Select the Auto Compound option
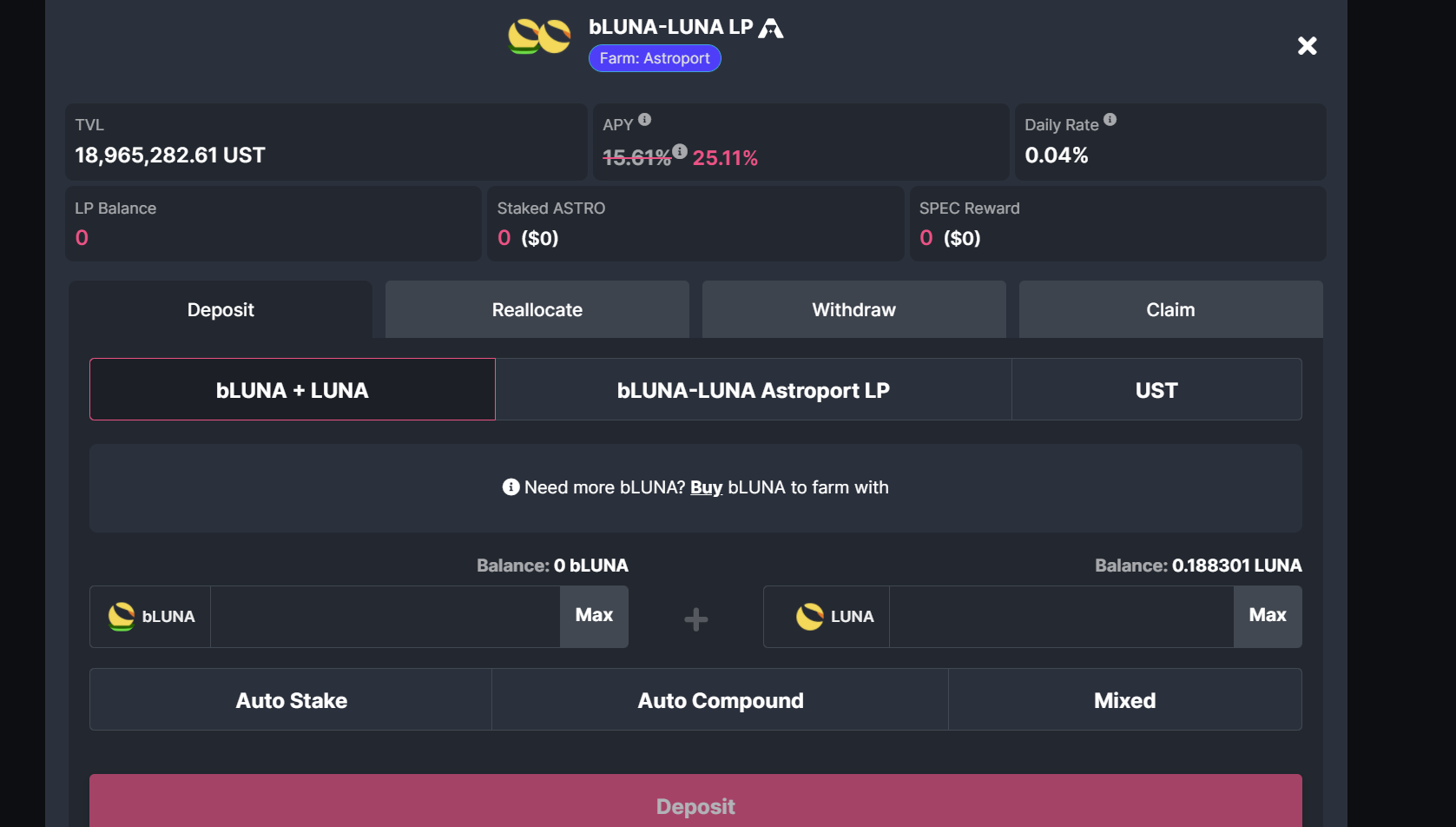The image size is (1456, 827). 720,700
